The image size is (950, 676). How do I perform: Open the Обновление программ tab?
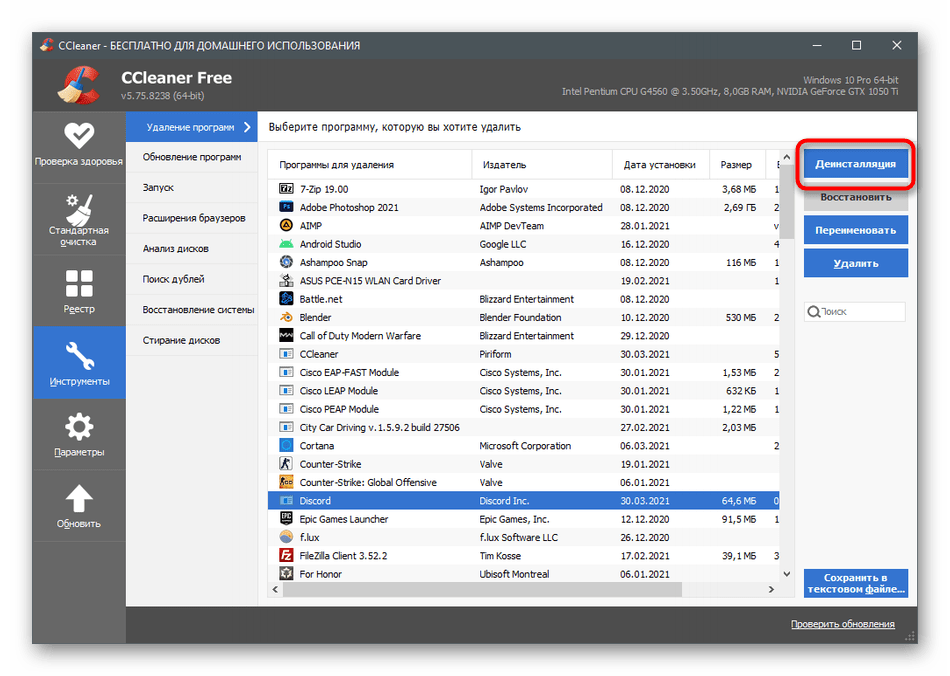pos(191,157)
